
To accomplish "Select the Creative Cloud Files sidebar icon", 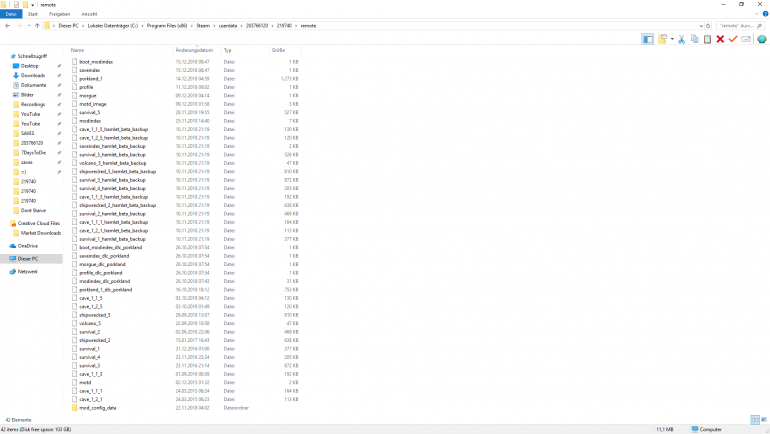I will 12,223.
